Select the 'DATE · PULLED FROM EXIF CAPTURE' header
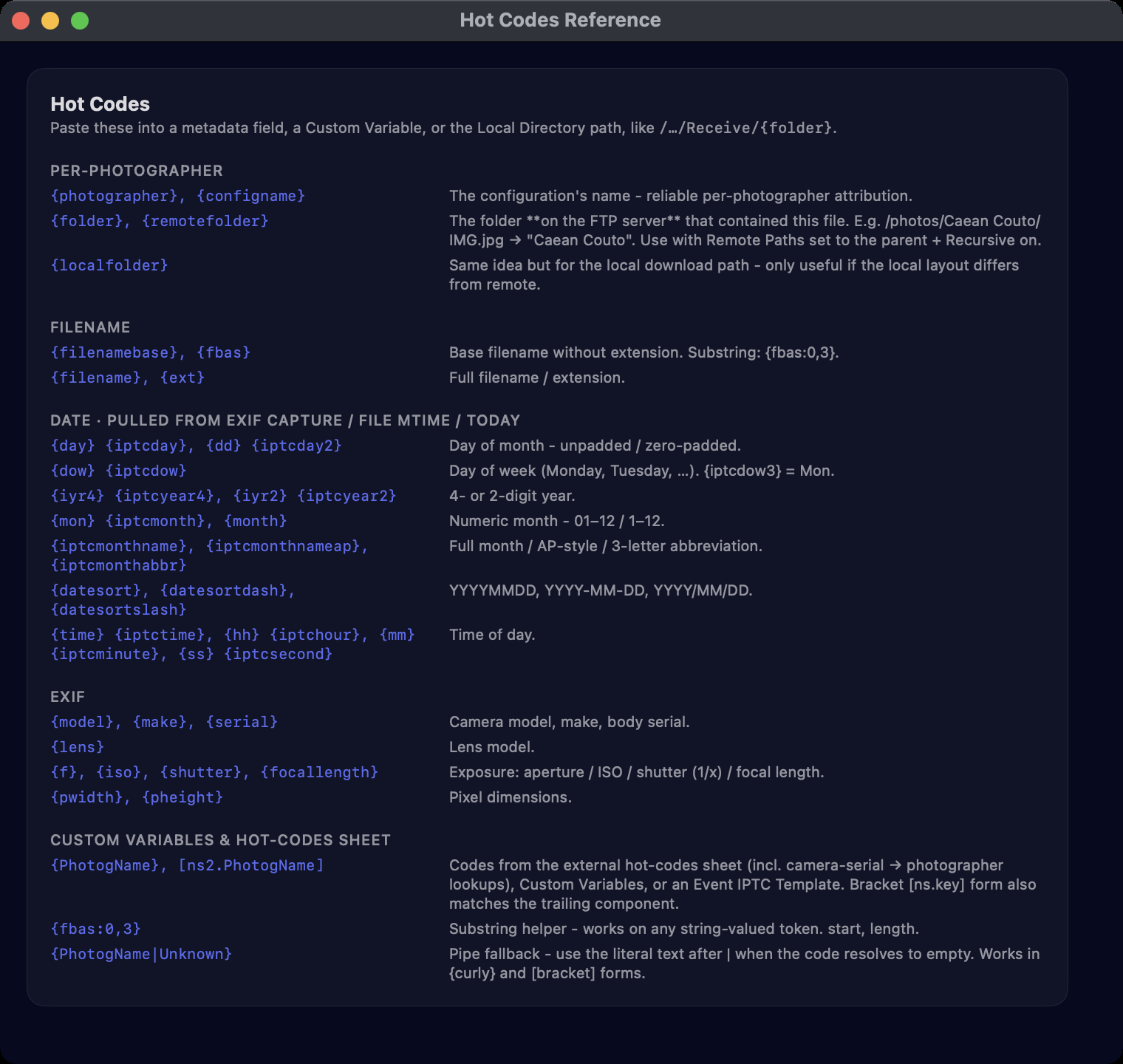This screenshot has width=1123, height=1064. coord(285,420)
